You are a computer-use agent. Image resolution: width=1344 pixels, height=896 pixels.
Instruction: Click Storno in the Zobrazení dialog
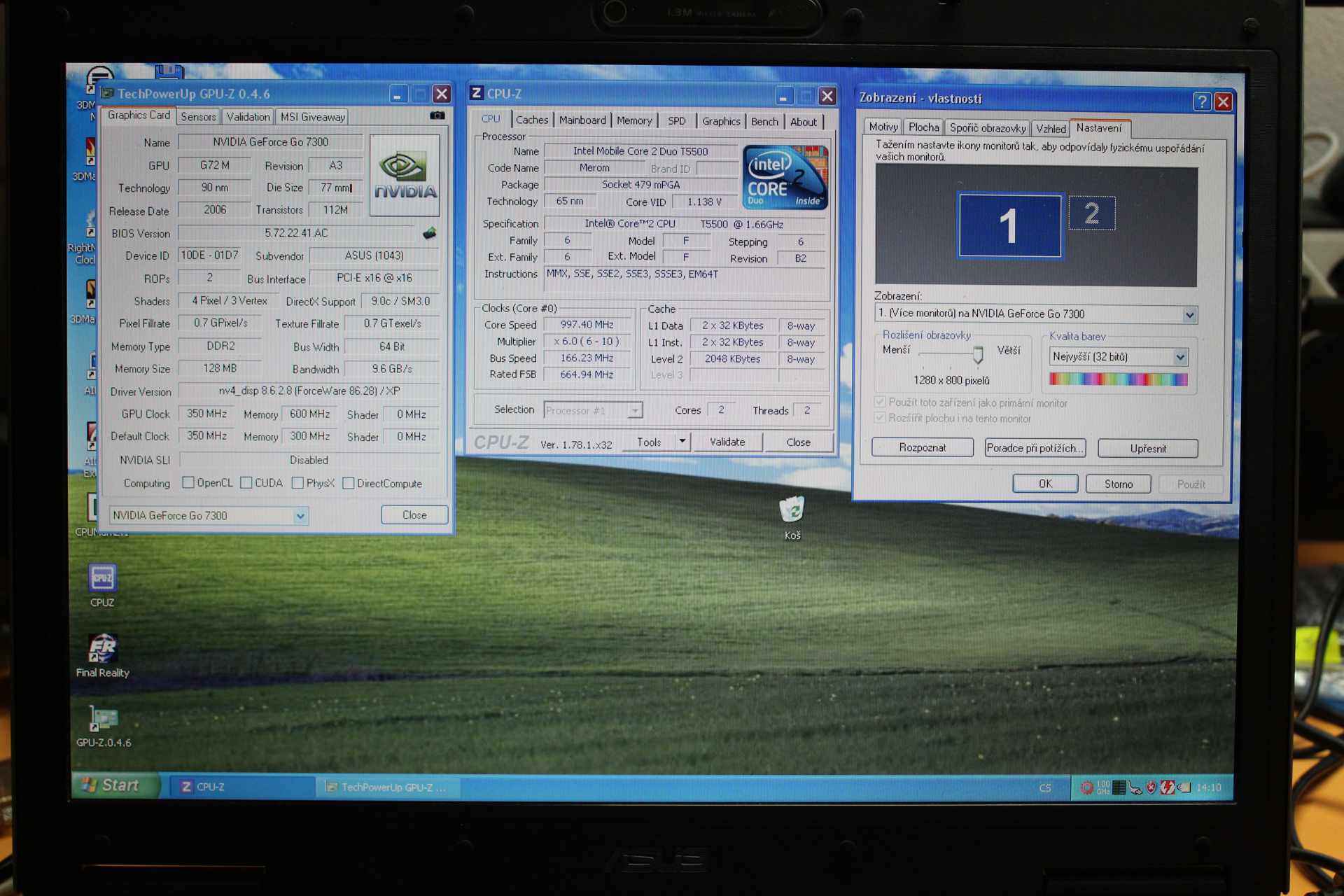(1119, 484)
